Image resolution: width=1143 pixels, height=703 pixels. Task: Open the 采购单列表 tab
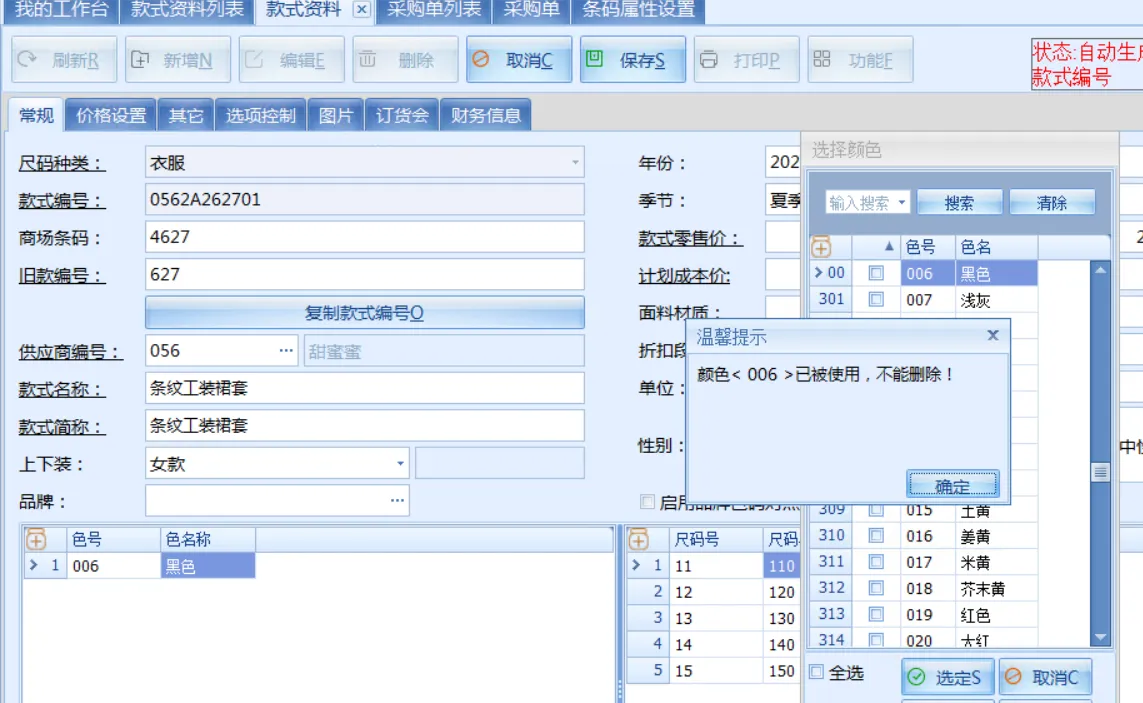coord(434,10)
